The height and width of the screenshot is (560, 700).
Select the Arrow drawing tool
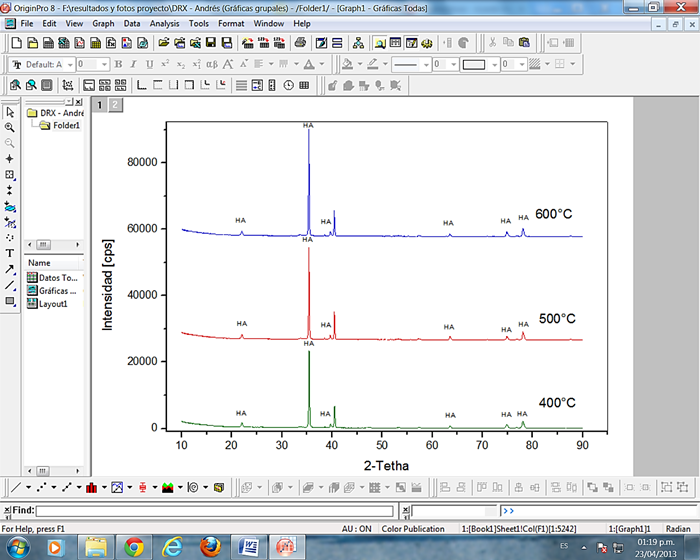[10, 269]
